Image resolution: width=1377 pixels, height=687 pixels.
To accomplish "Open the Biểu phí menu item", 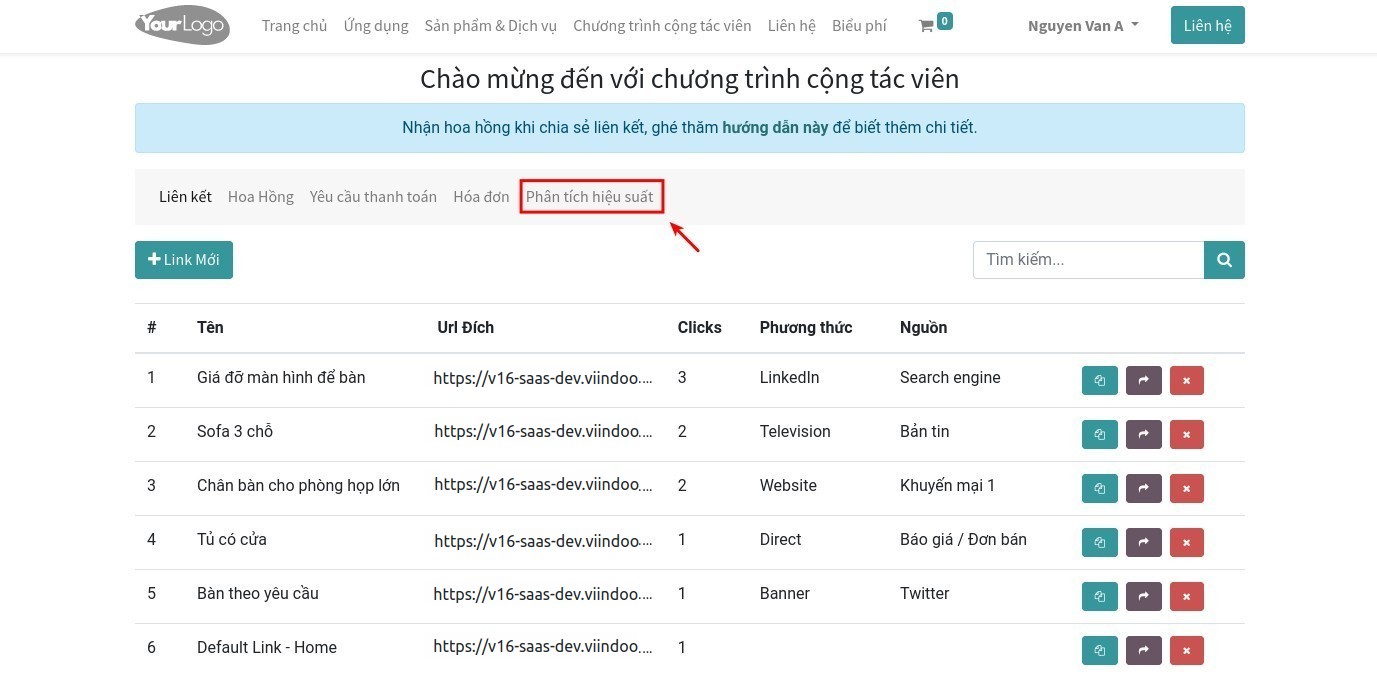I will pos(859,26).
